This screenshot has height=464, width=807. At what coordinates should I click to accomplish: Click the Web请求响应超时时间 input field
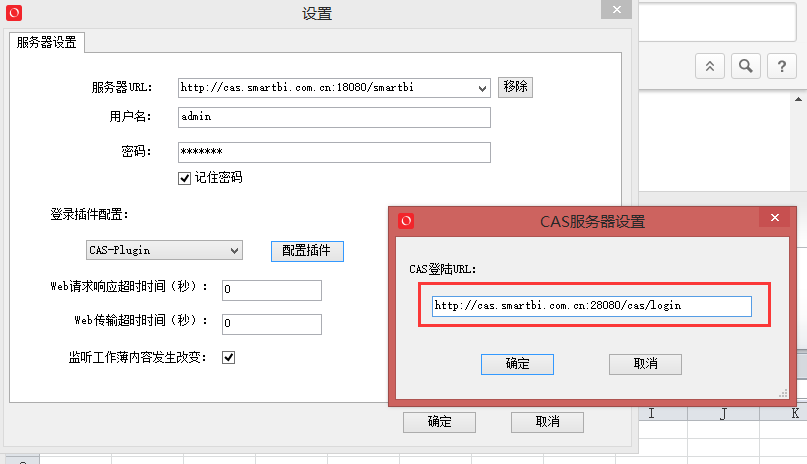(x=272, y=290)
